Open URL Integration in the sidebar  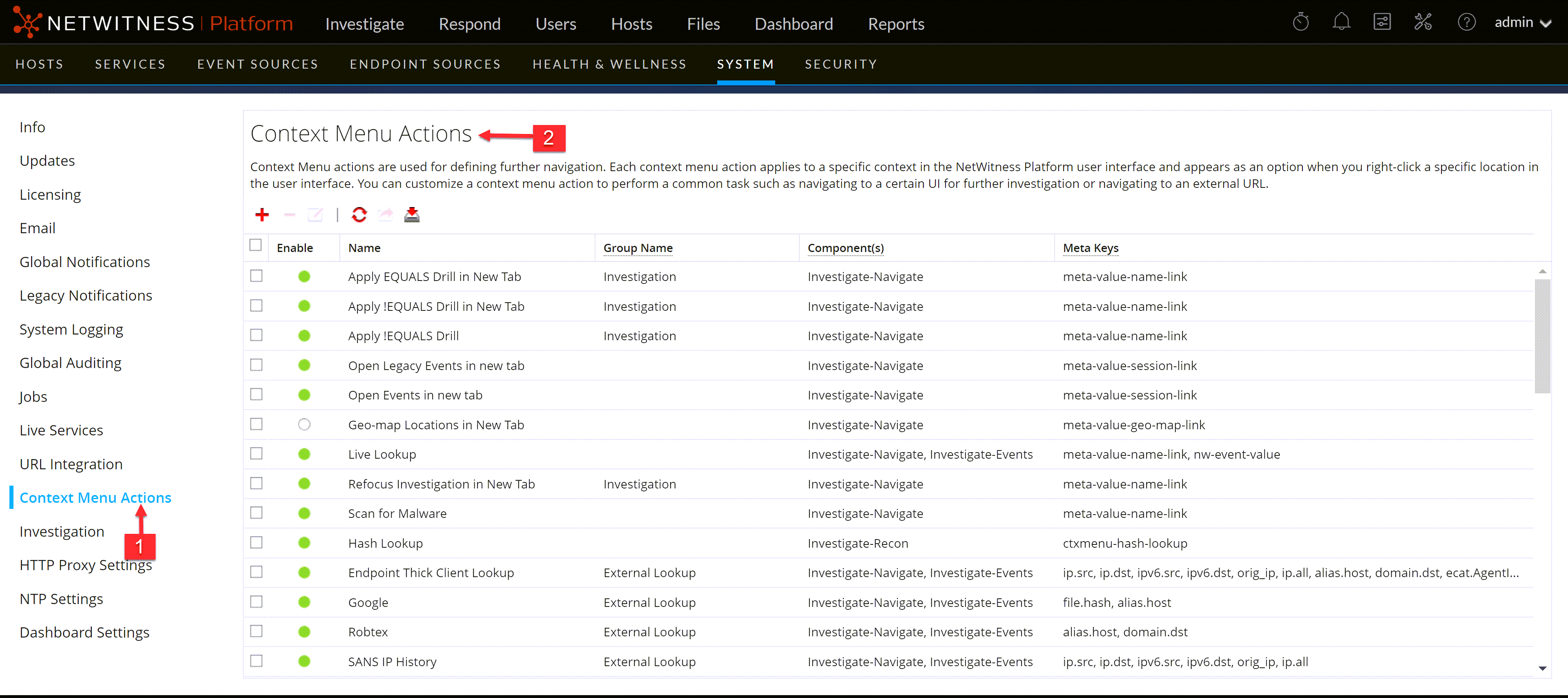71,464
